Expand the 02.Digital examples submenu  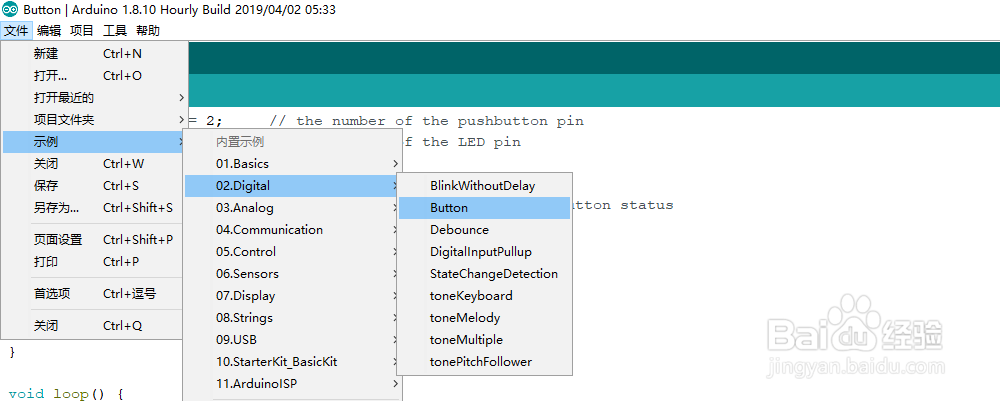pos(293,186)
